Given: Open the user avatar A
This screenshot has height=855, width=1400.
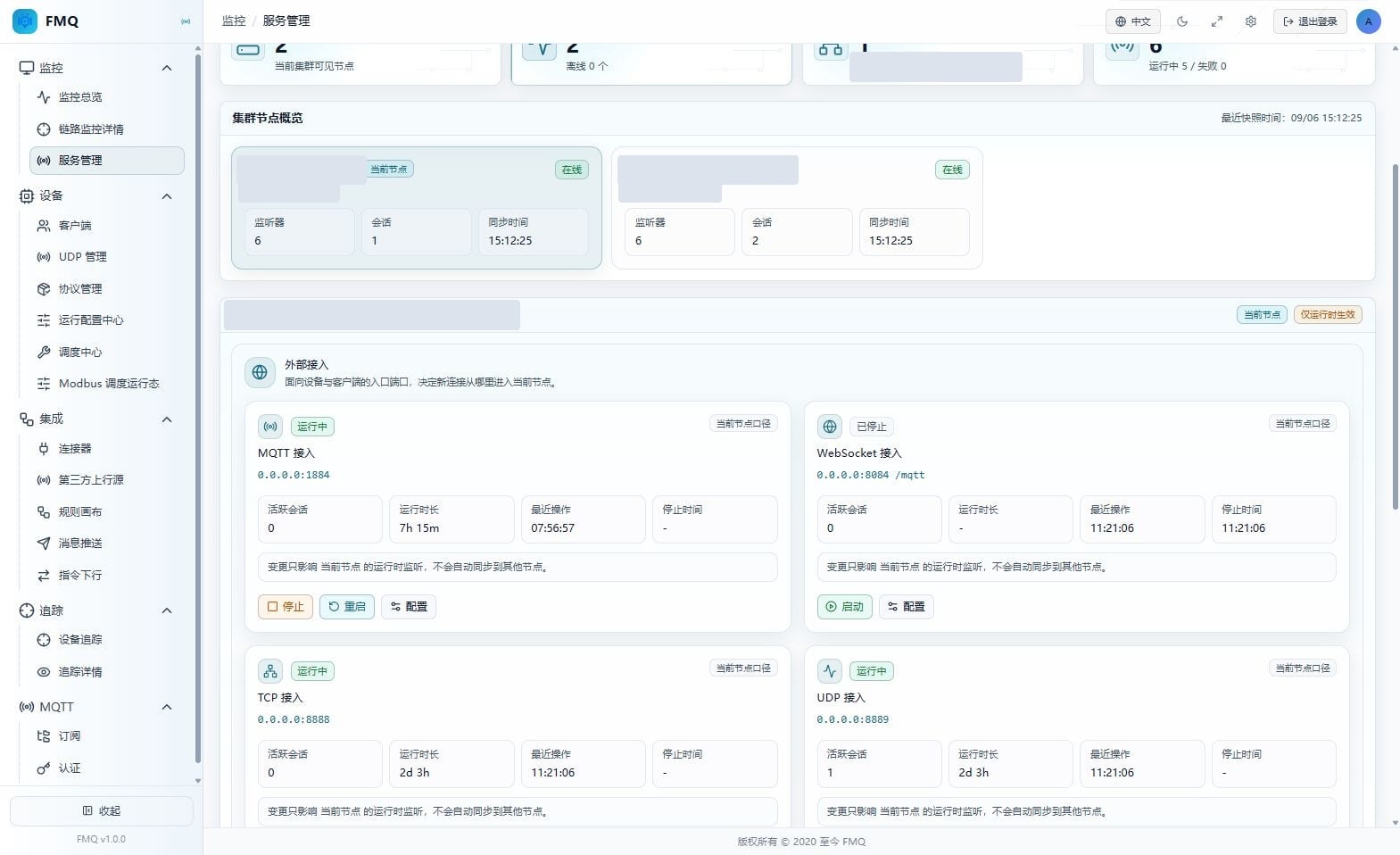Looking at the screenshot, I should pos(1369,21).
